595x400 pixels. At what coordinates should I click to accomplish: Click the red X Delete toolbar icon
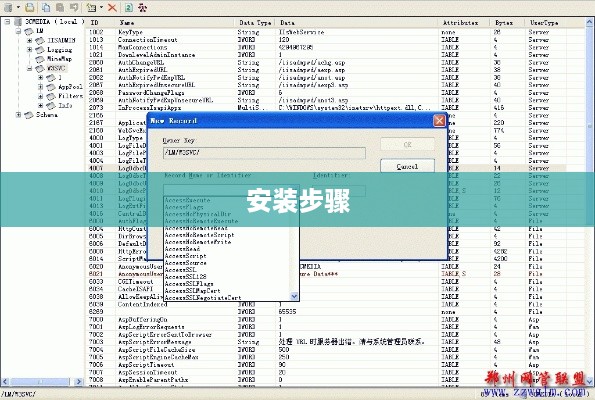(112, 7)
